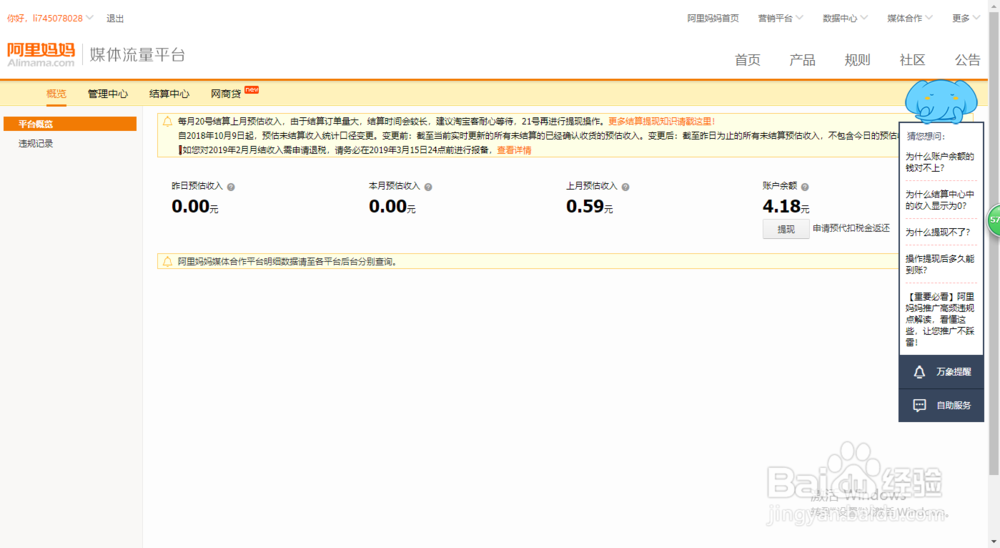1000x548 pixels.
Task: Open the 阿里妈妈首页 link
Action: tap(713, 19)
